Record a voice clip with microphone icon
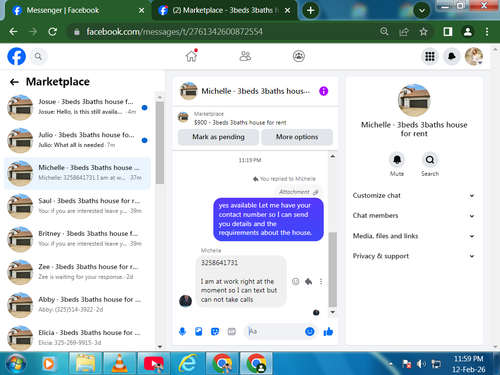Screen dimensions: 500x375 click(182, 331)
